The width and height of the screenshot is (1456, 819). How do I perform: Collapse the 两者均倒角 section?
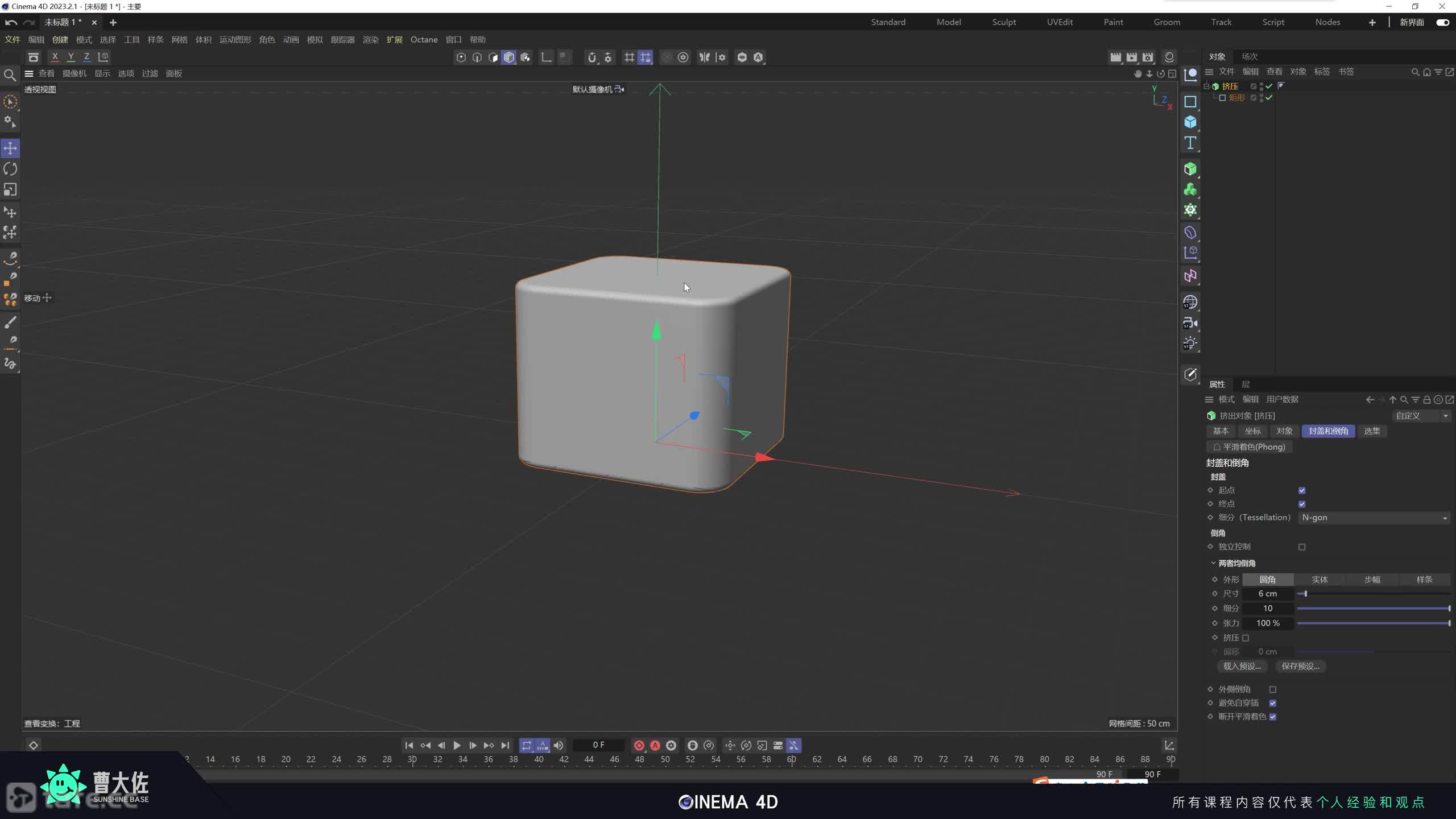pyautogui.click(x=1213, y=563)
